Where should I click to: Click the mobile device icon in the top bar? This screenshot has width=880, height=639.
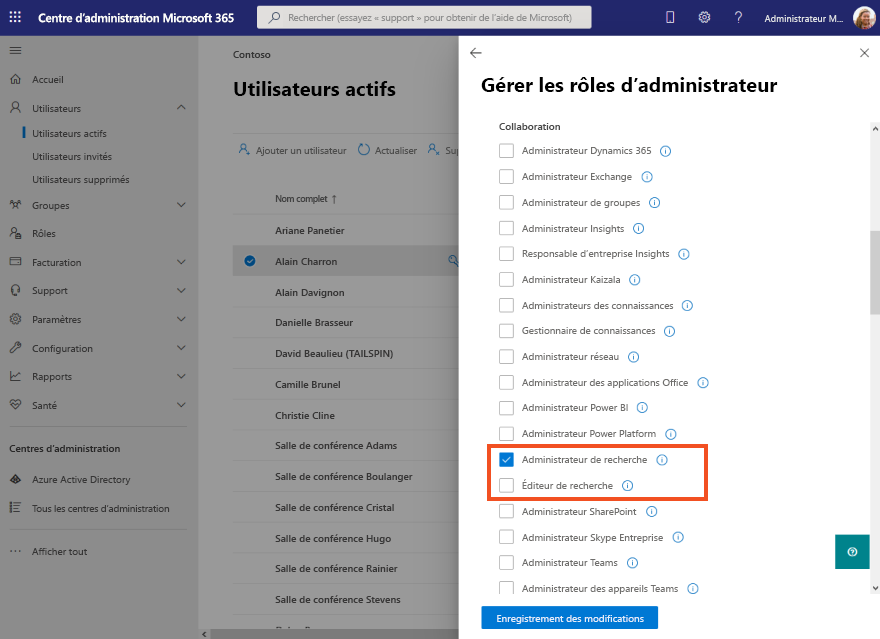669,17
